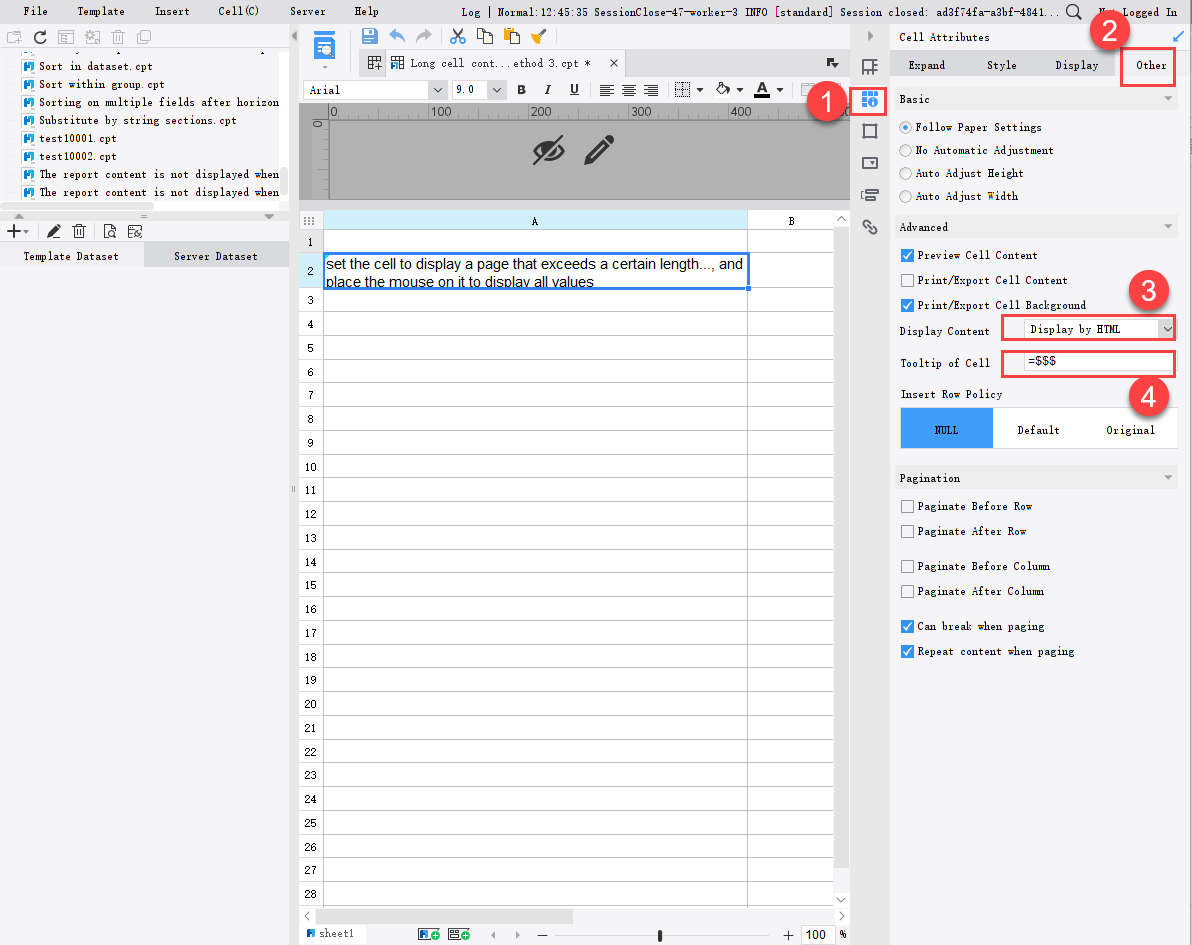
Task: Apply underline formatting
Action: pos(574,90)
